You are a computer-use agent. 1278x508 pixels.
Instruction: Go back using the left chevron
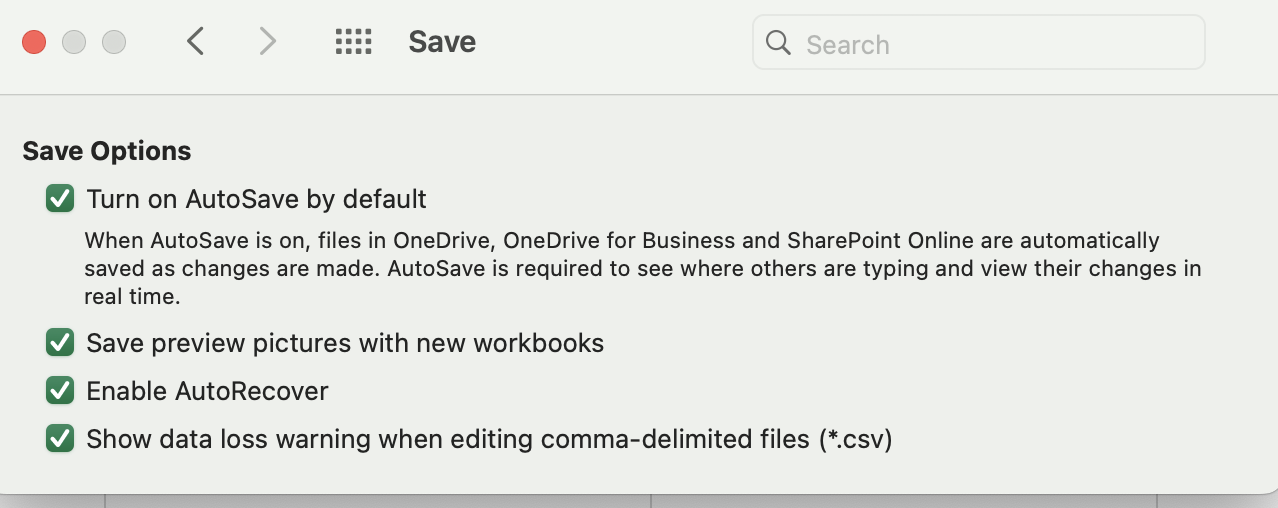pos(196,42)
